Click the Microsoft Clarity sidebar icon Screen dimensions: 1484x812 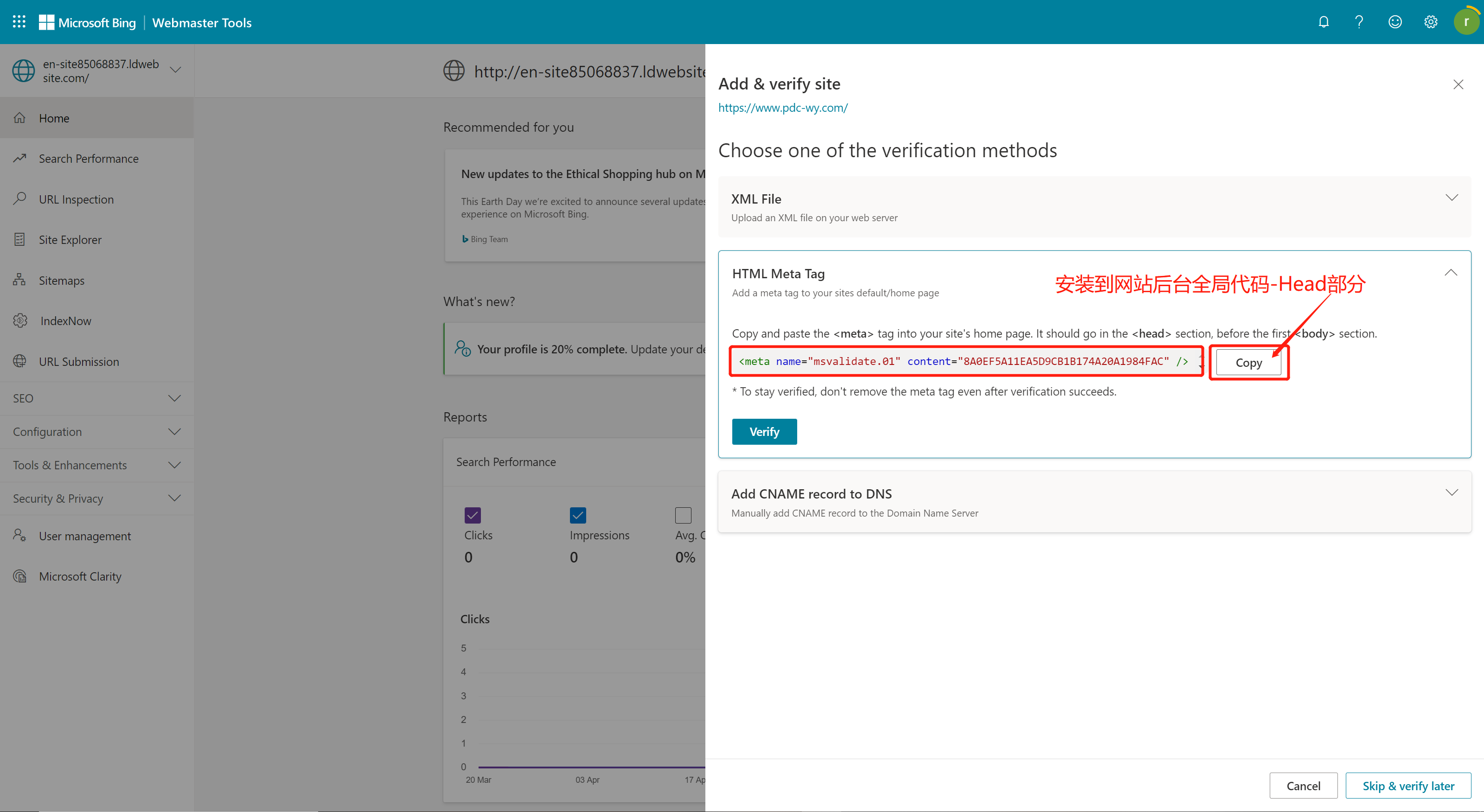(20, 576)
